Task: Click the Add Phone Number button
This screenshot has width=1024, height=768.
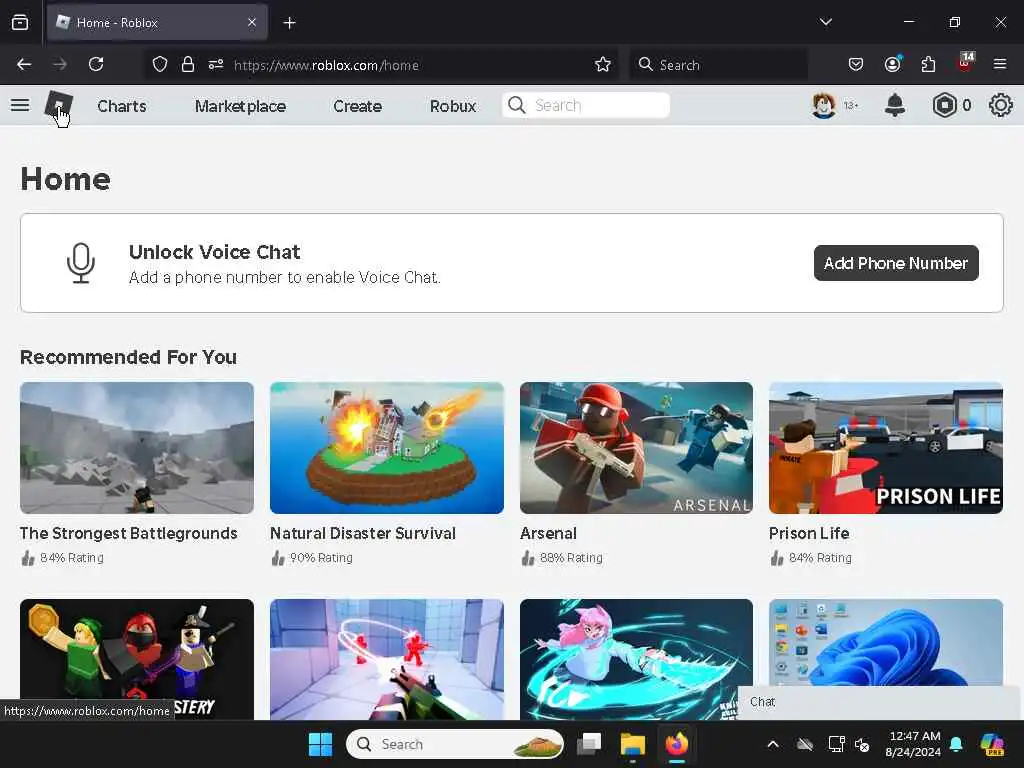Action: click(896, 263)
